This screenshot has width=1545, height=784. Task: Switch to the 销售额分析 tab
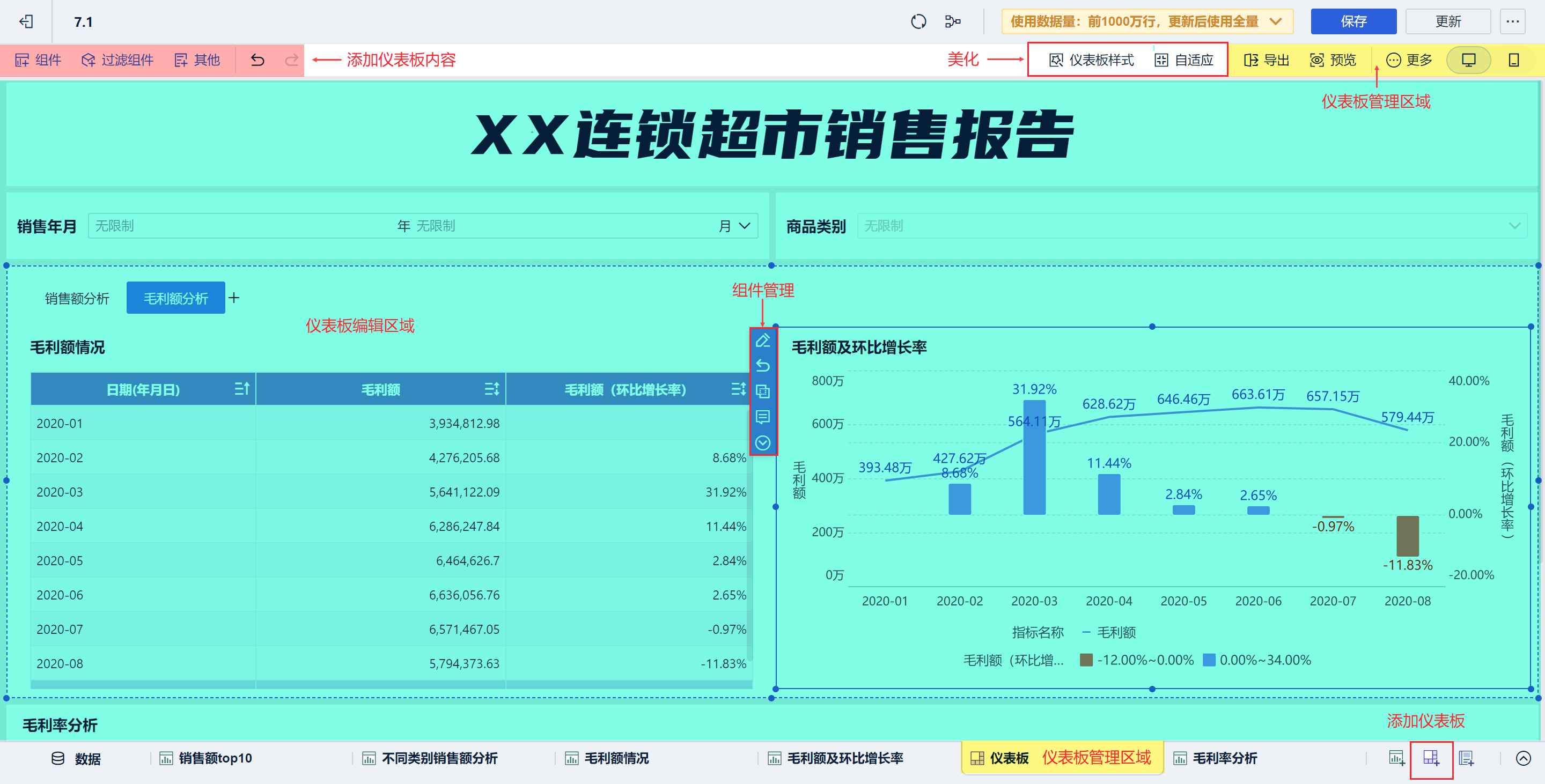click(x=77, y=299)
